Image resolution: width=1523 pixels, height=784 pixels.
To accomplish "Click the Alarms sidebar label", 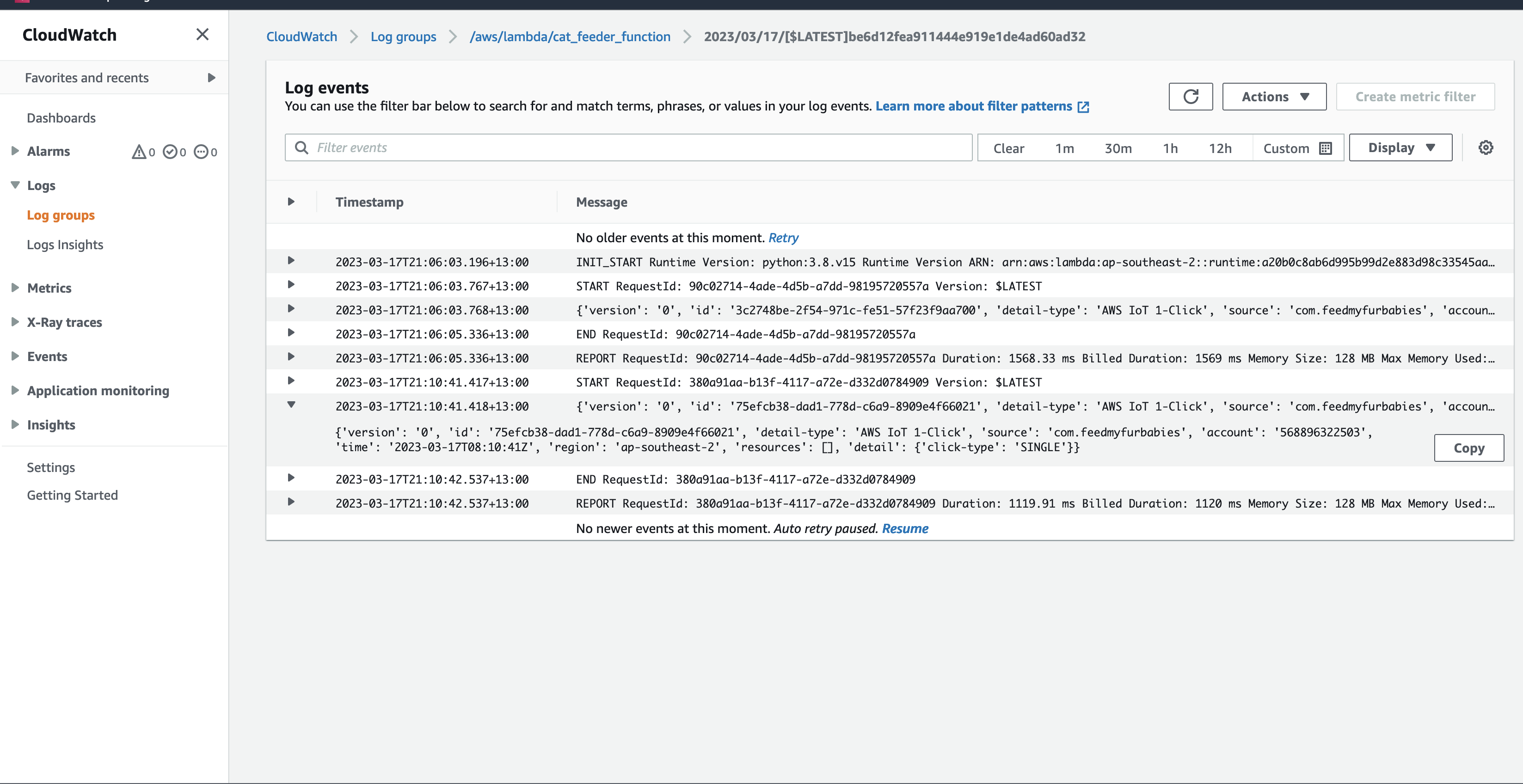I will (49, 151).
